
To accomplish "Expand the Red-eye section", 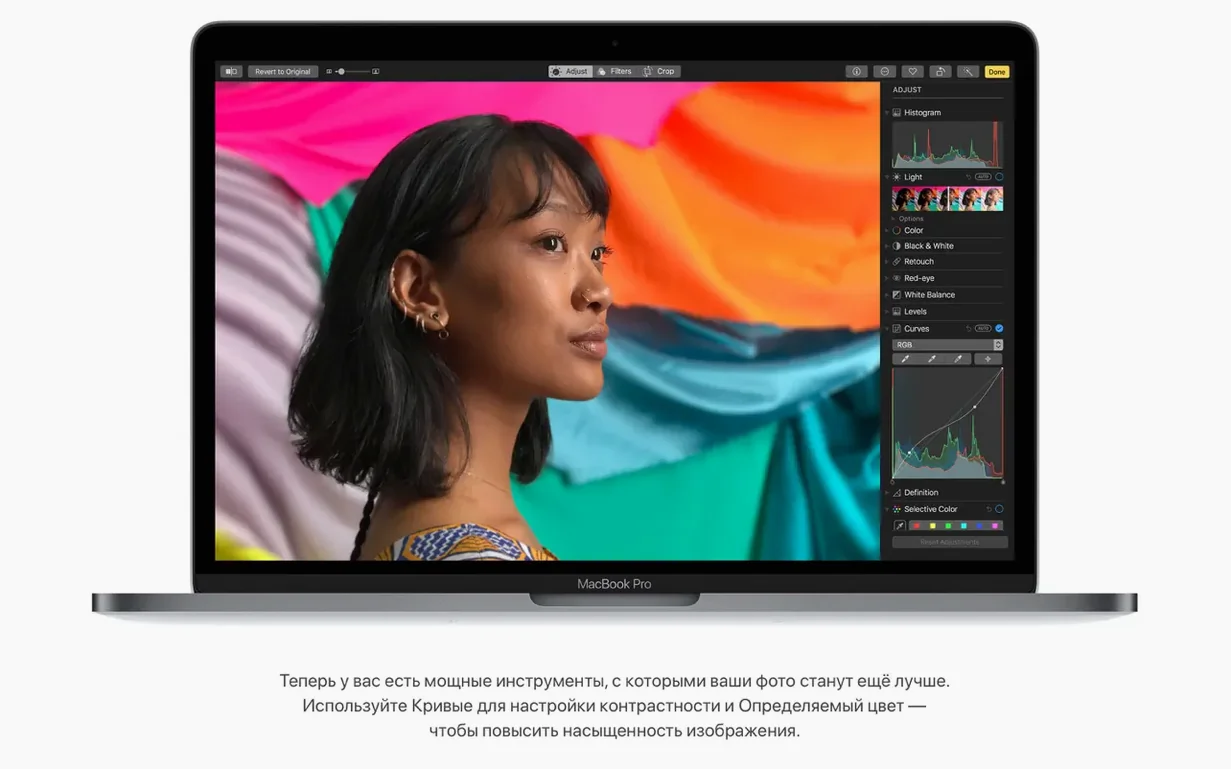I will (887, 278).
